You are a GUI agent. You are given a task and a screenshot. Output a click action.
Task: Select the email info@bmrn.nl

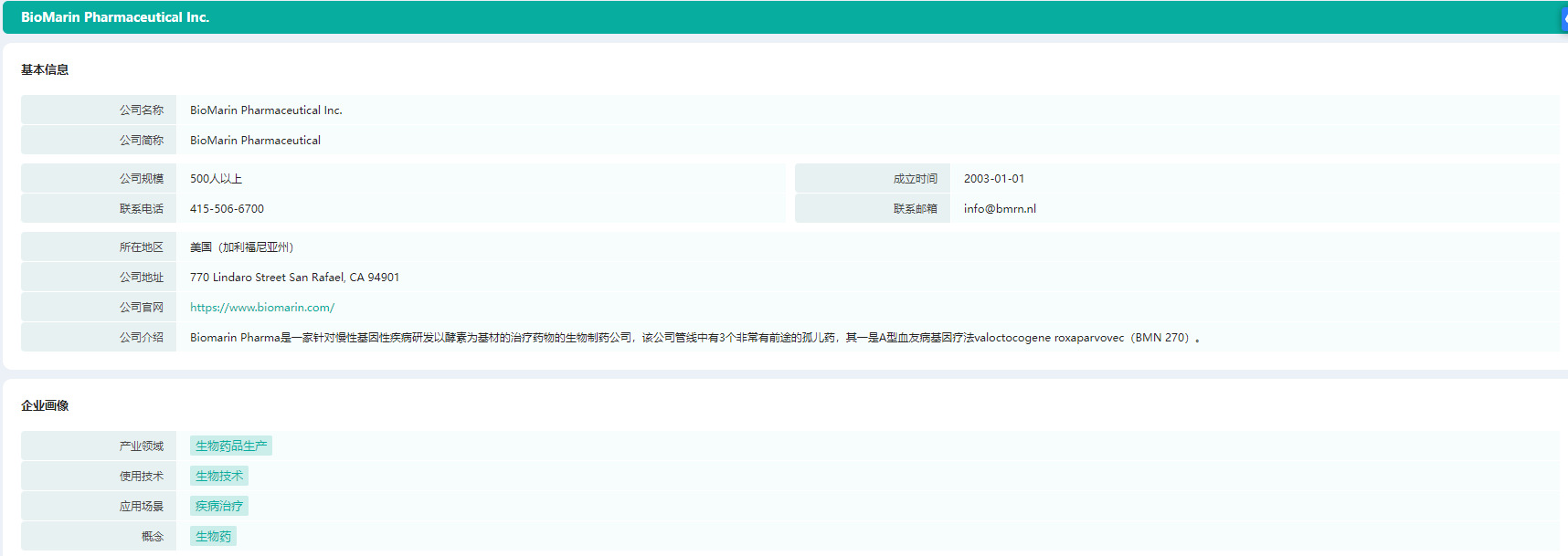1000,209
